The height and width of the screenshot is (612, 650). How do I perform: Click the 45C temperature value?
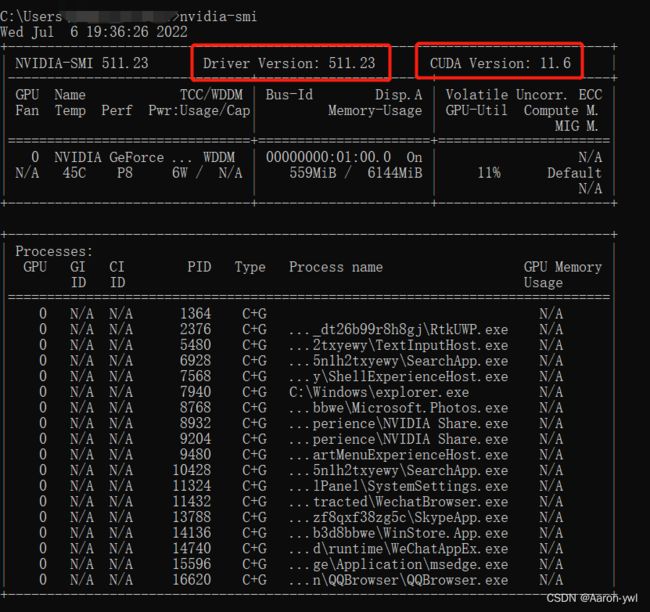(x=74, y=172)
